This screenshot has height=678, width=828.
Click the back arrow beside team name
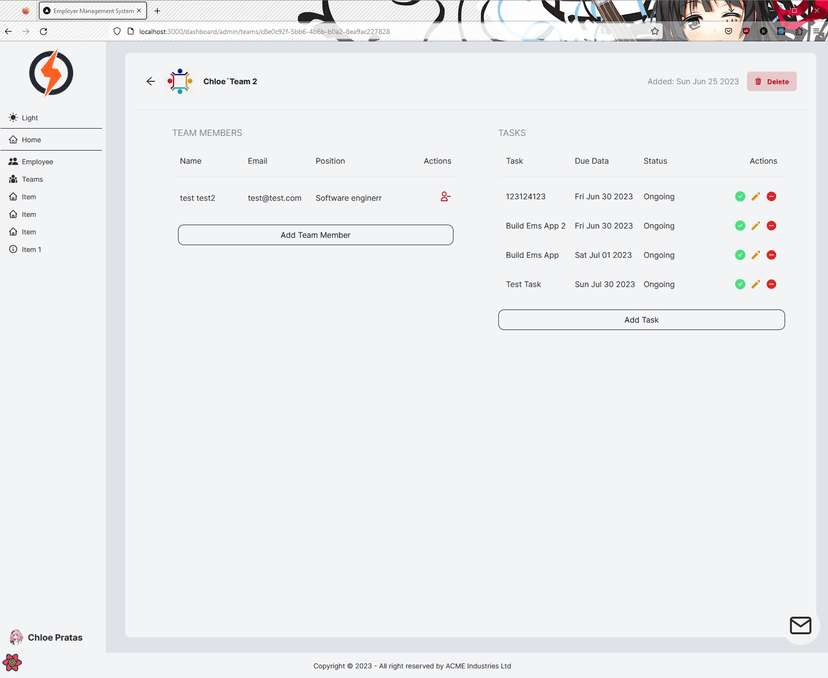pos(151,81)
